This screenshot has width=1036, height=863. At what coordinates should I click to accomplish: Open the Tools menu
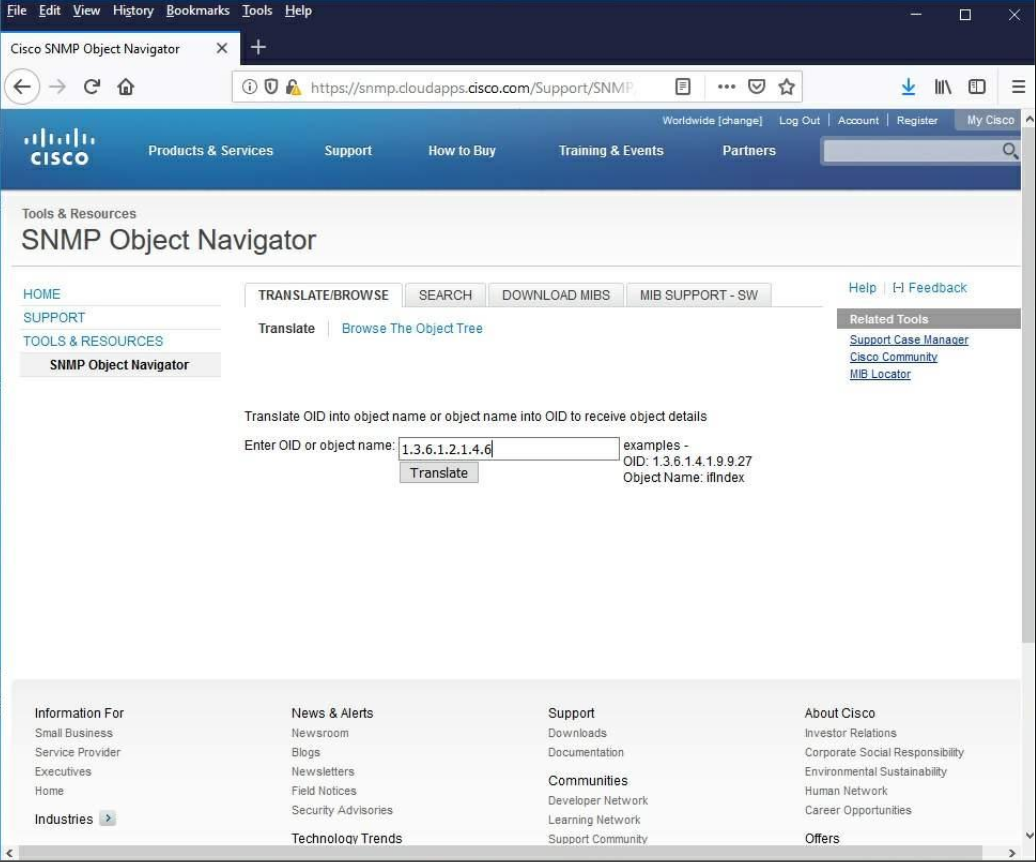pyautogui.click(x=257, y=11)
